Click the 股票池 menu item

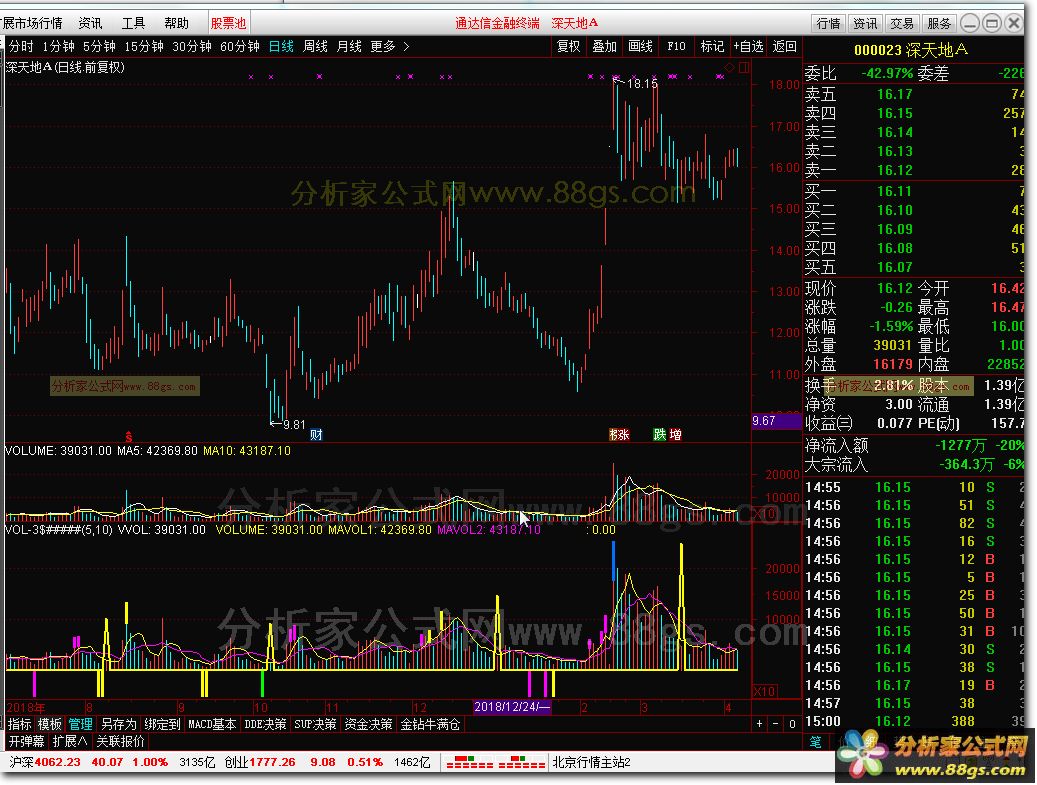[228, 23]
